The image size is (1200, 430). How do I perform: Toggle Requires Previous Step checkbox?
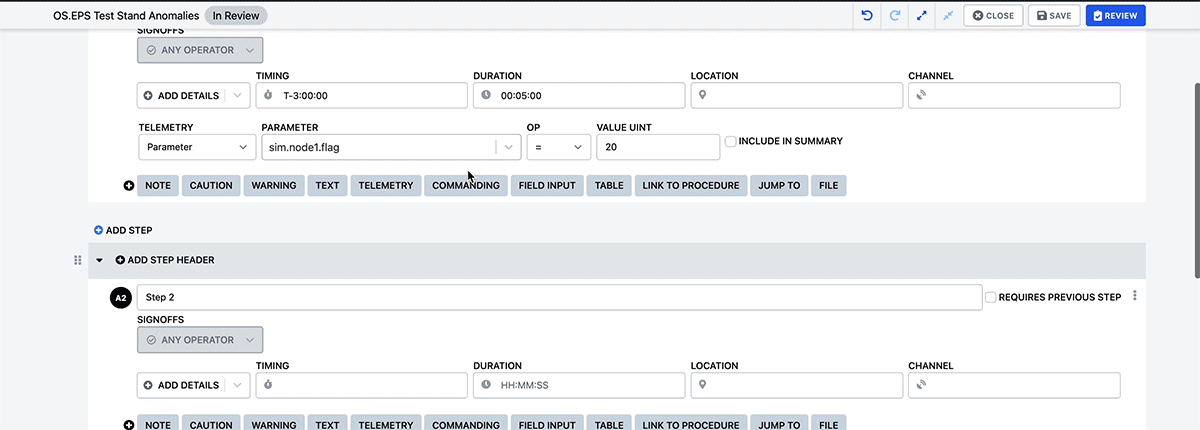pyautogui.click(x=991, y=297)
